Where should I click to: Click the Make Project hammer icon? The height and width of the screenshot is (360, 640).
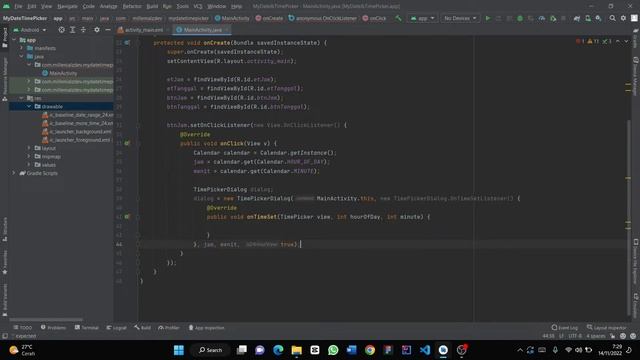coord(398,18)
